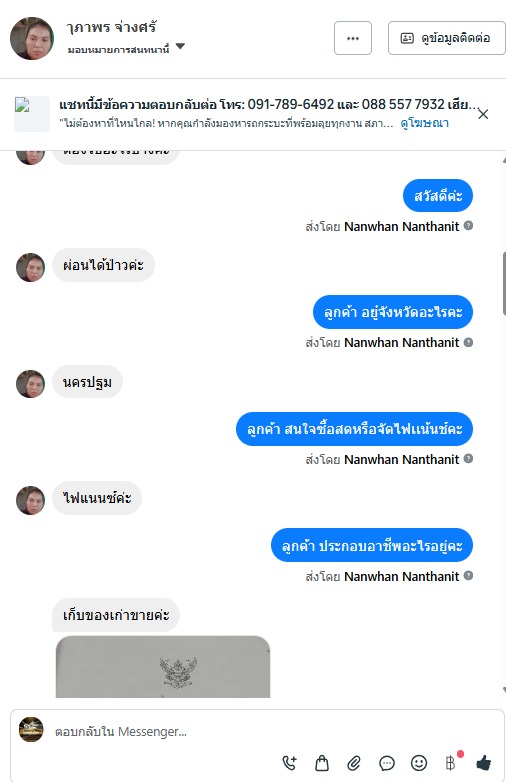The height and width of the screenshot is (782, 506).
Task: Click the phone call icon in reply toolbar
Action: [289, 763]
